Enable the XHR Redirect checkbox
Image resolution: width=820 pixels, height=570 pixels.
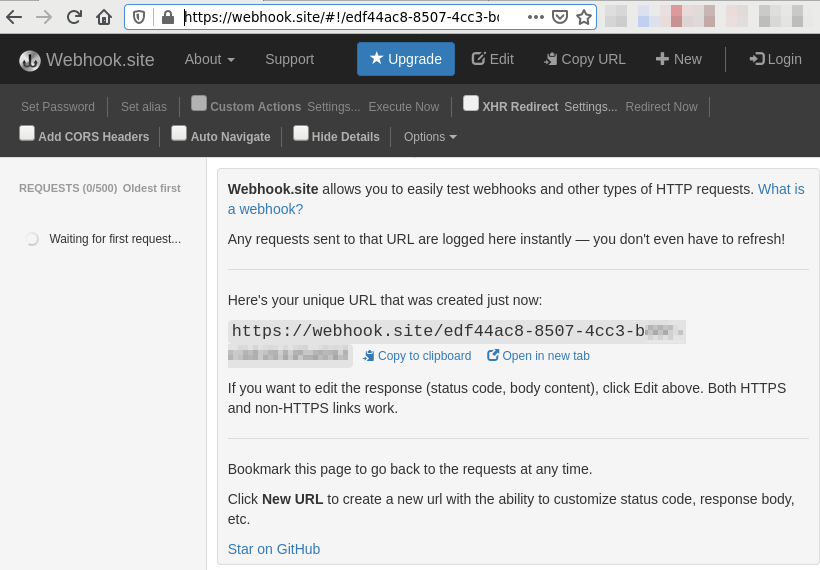click(471, 103)
